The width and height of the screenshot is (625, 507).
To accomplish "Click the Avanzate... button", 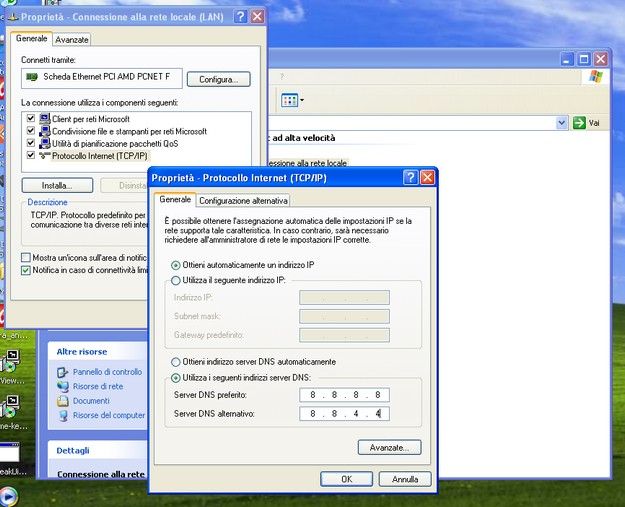I will click(x=389, y=447).
